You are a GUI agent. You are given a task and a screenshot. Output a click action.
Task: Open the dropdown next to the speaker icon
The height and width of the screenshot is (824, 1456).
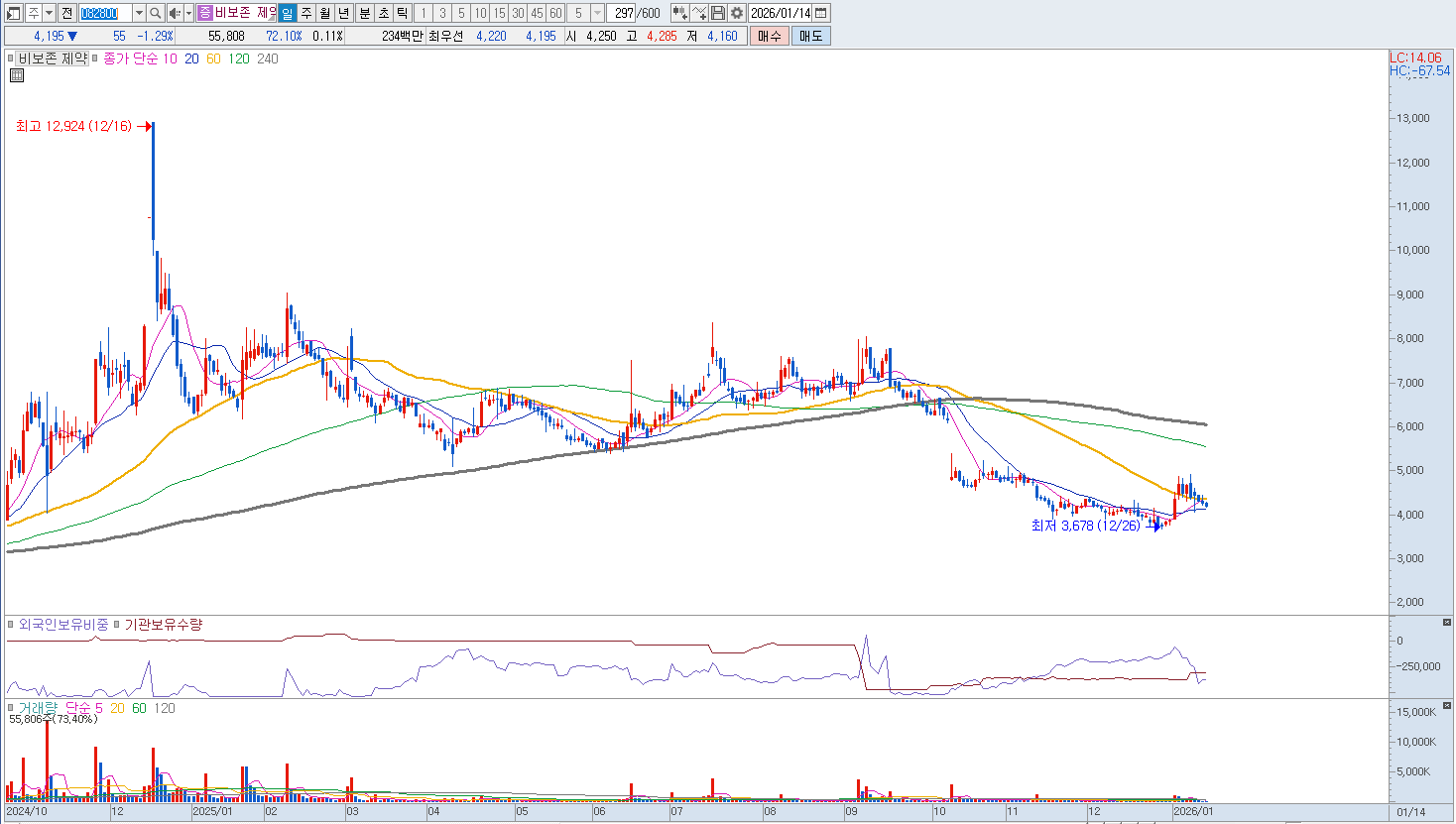[188, 13]
